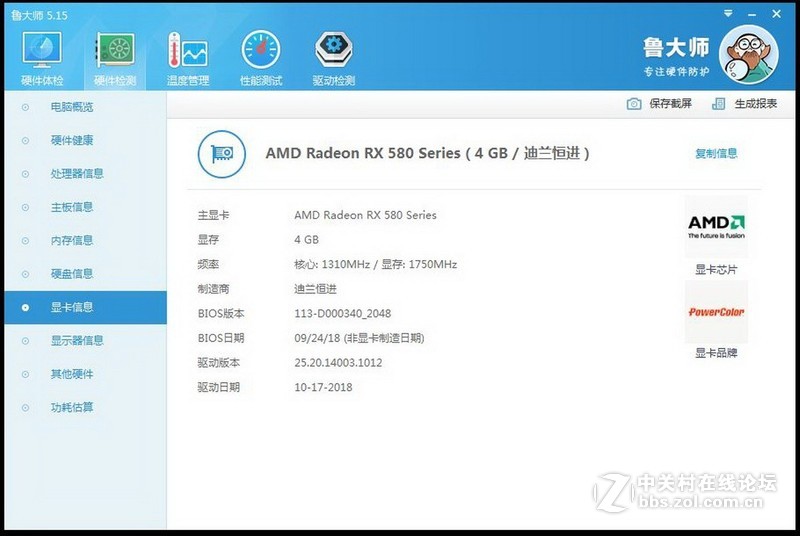Click the 显存 value 4 GB
This screenshot has height=536, width=800.
pos(307,240)
